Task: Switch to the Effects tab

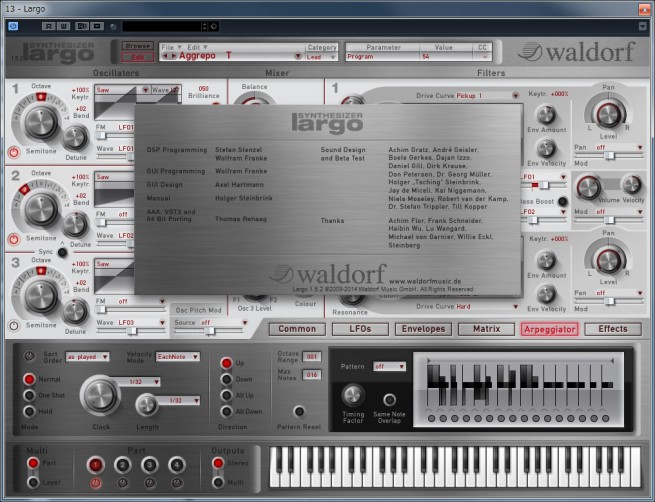Action: (x=613, y=329)
